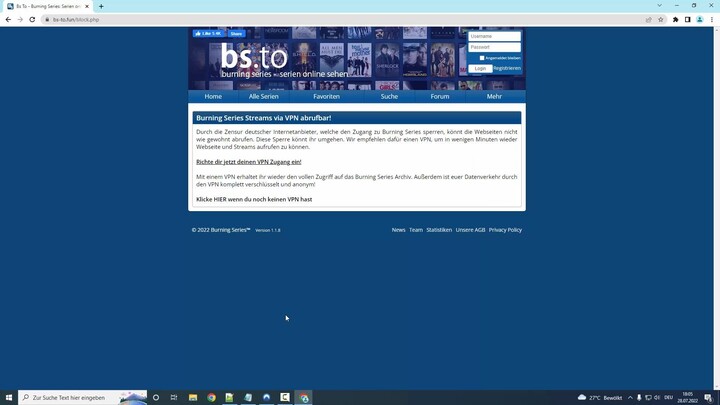The width and height of the screenshot is (720, 405).
Task: Open Google Chrome taskbar icon
Action: [x=211, y=398]
